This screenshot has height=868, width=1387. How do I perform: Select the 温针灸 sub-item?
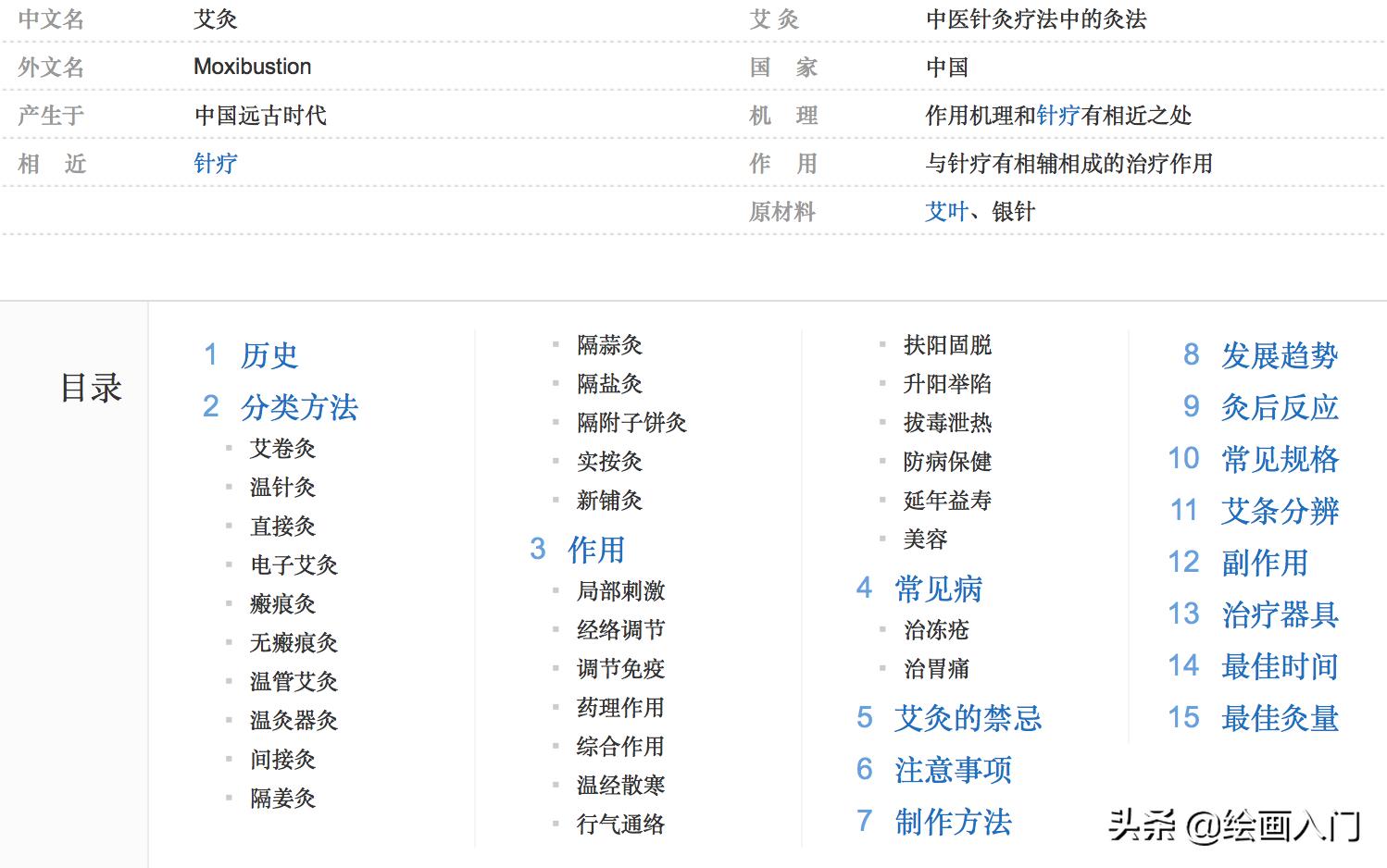pos(282,488)
